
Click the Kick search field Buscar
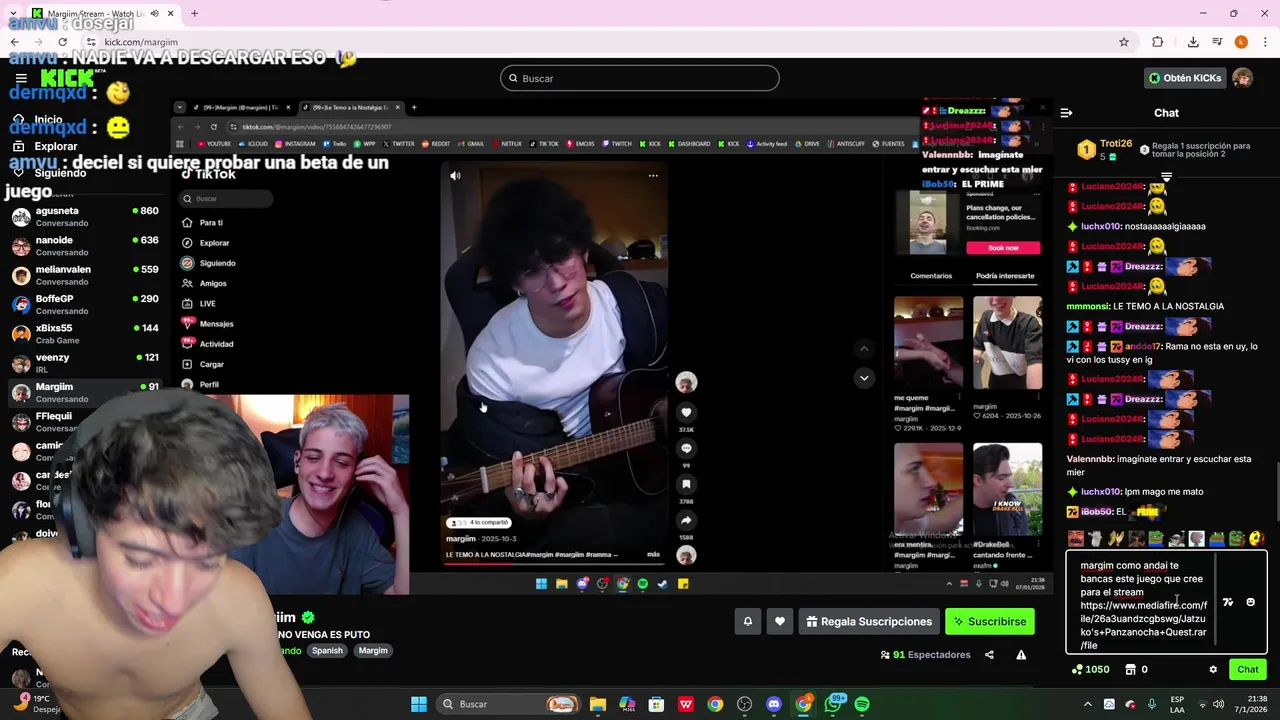640,78
